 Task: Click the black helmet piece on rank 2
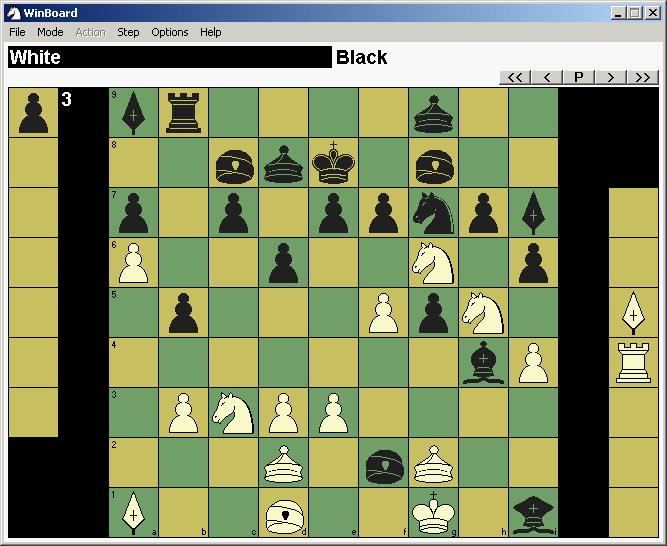383,462
